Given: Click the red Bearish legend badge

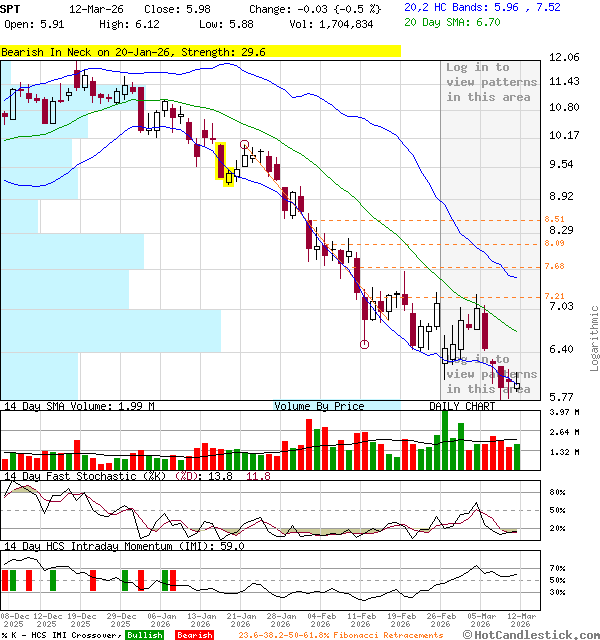Looking at the screenshot, I should coord(194,635).
